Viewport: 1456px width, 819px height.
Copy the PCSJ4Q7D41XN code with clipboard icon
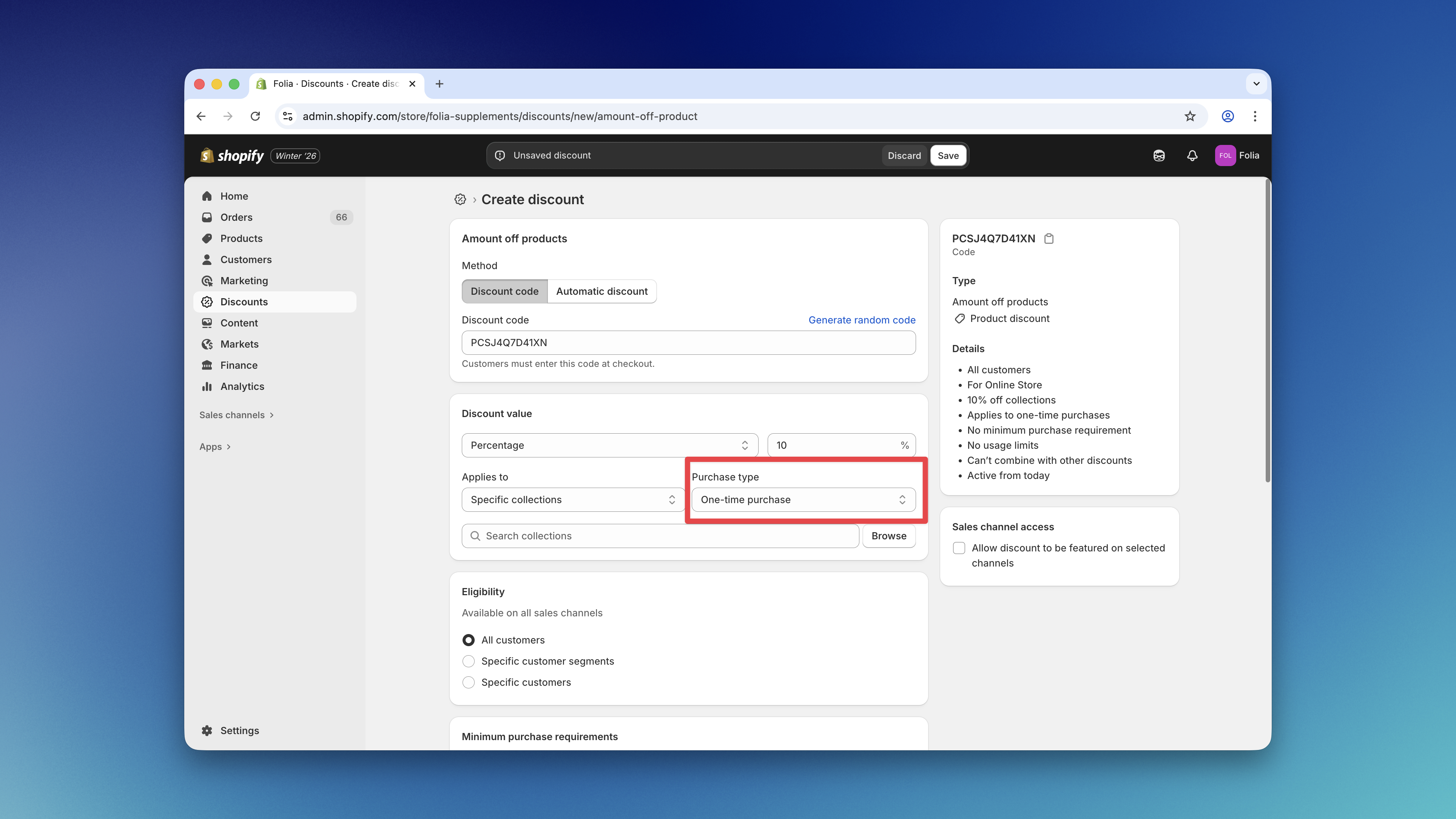[x=1050, y=239]
